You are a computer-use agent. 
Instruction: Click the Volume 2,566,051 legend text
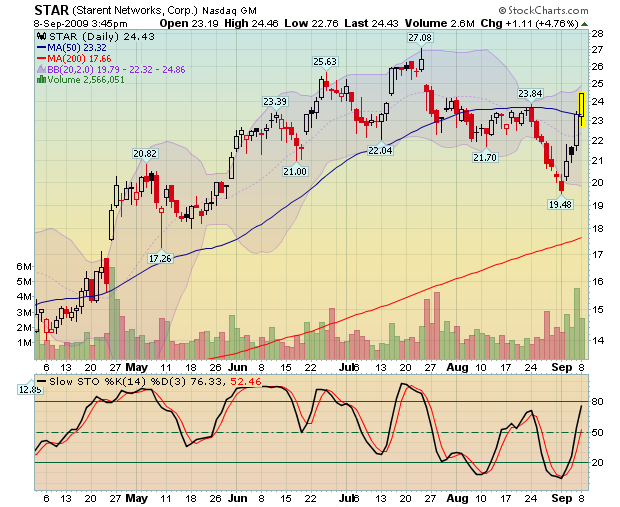(86, 80)
